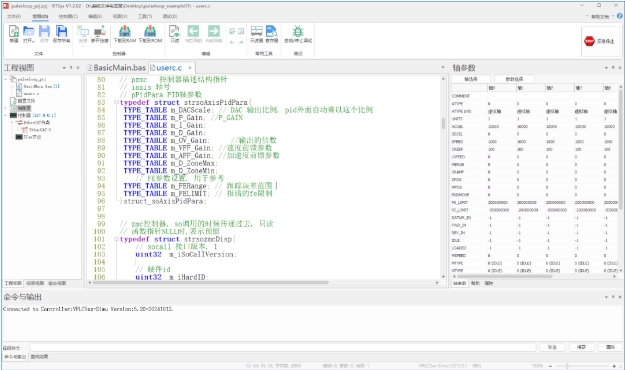Open the Controller menu in menu bar
Screen dimensions: 625x370
(x=68, y=16)
